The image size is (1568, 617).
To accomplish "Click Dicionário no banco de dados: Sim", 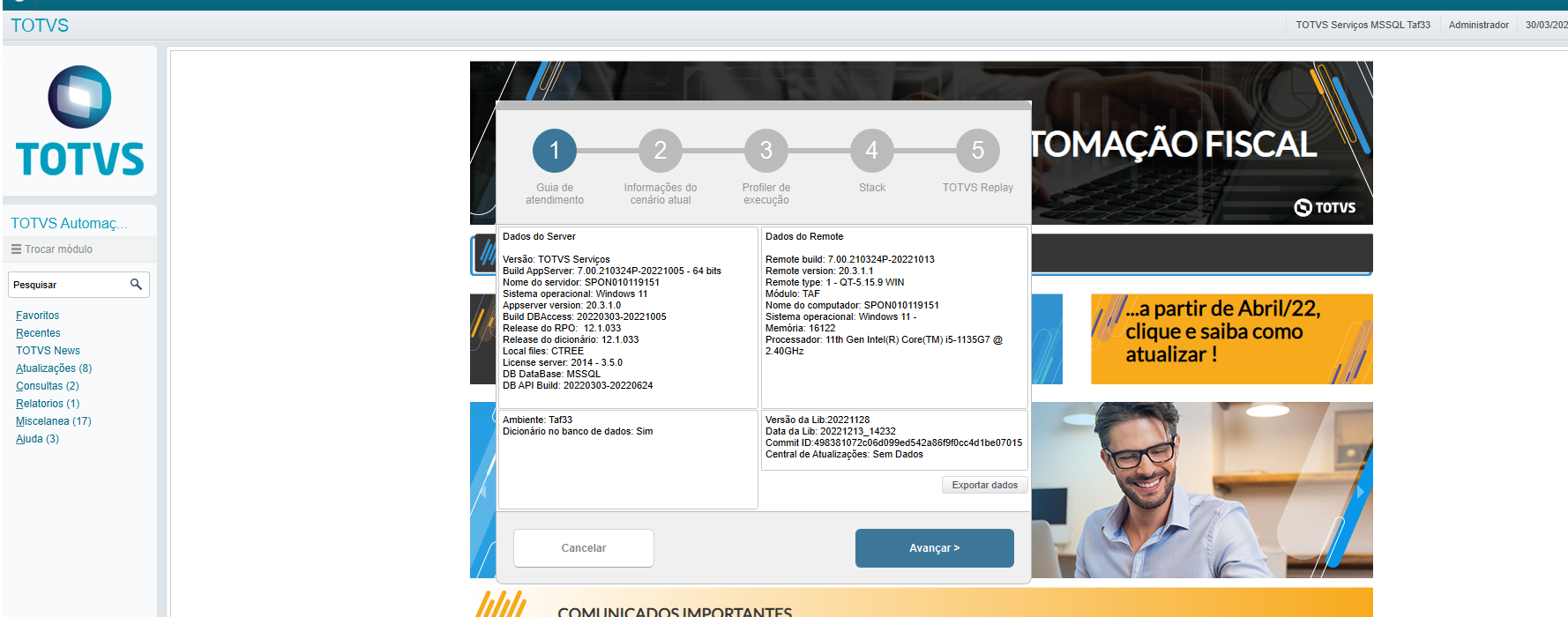I will tap(578, 431).
